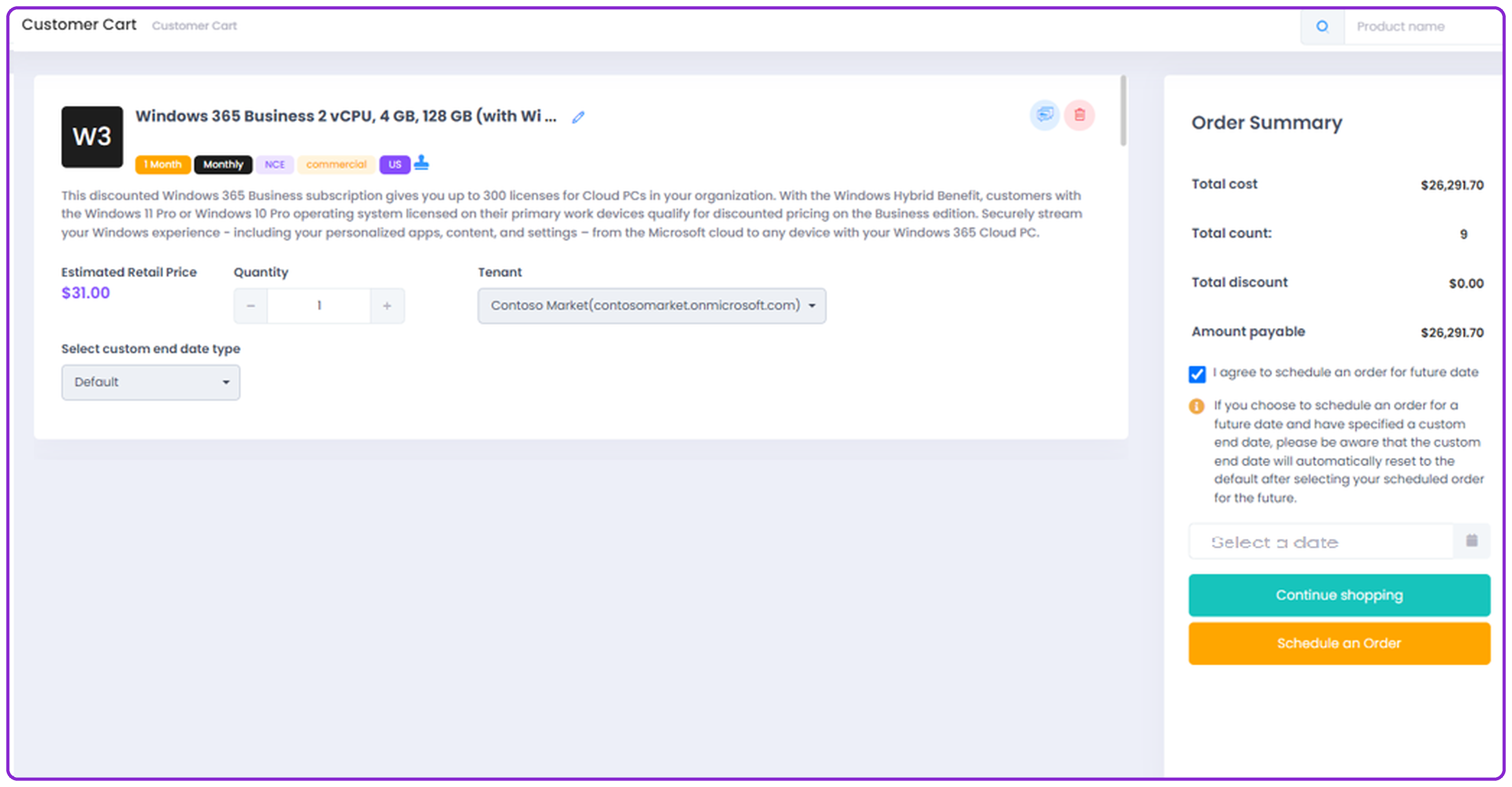
Task: Click the commercial tag
Action: point(336,165)
